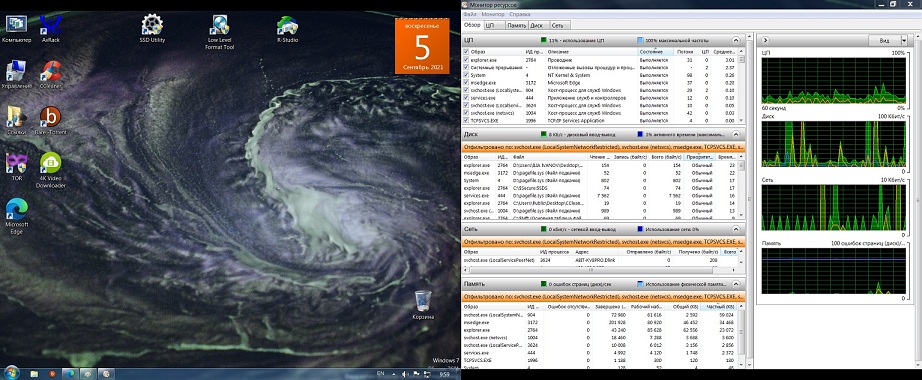Open File Explorer from the taskbar
922x380 pixels.
(35, 374)
